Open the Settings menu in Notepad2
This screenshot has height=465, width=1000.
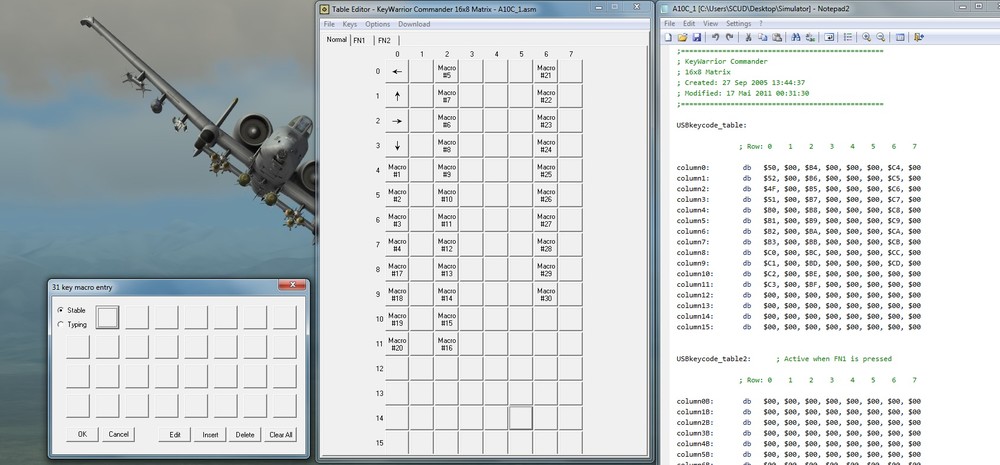(x=738, y=23)
